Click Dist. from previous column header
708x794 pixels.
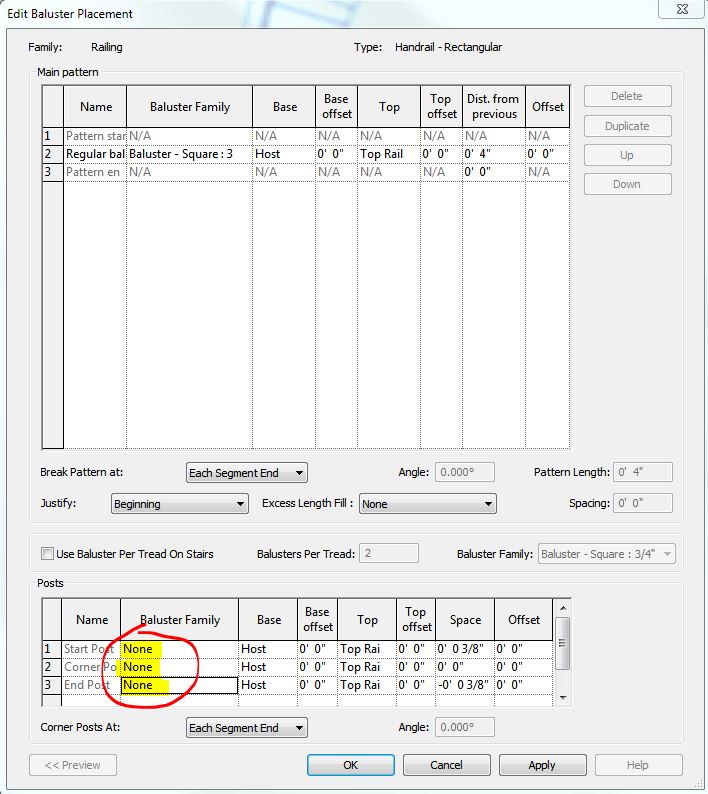494,107
